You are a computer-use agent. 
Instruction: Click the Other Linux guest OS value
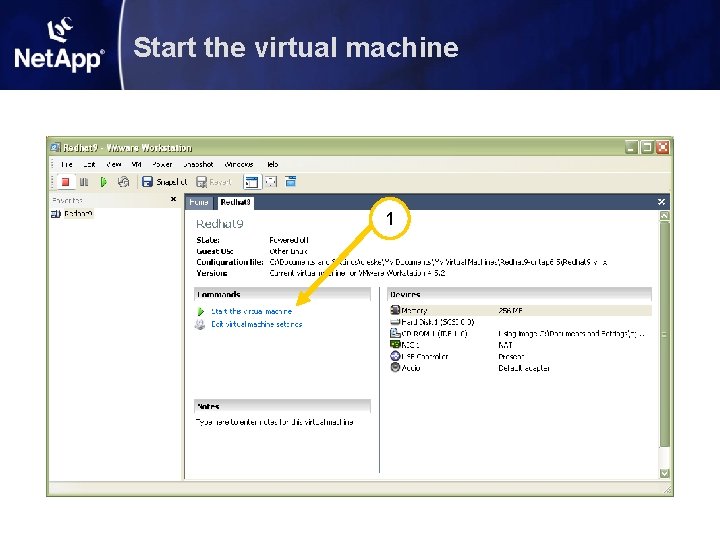[x=288, y=251]
